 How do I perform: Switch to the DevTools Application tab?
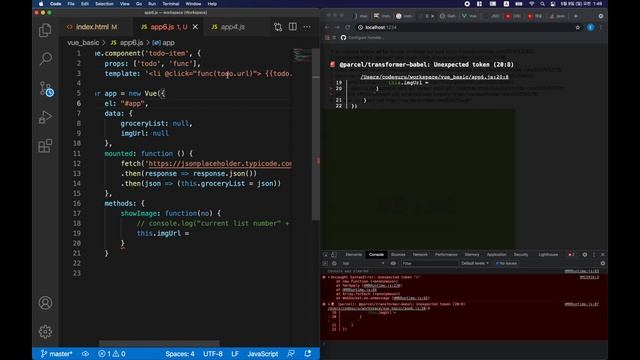[496, 255]
